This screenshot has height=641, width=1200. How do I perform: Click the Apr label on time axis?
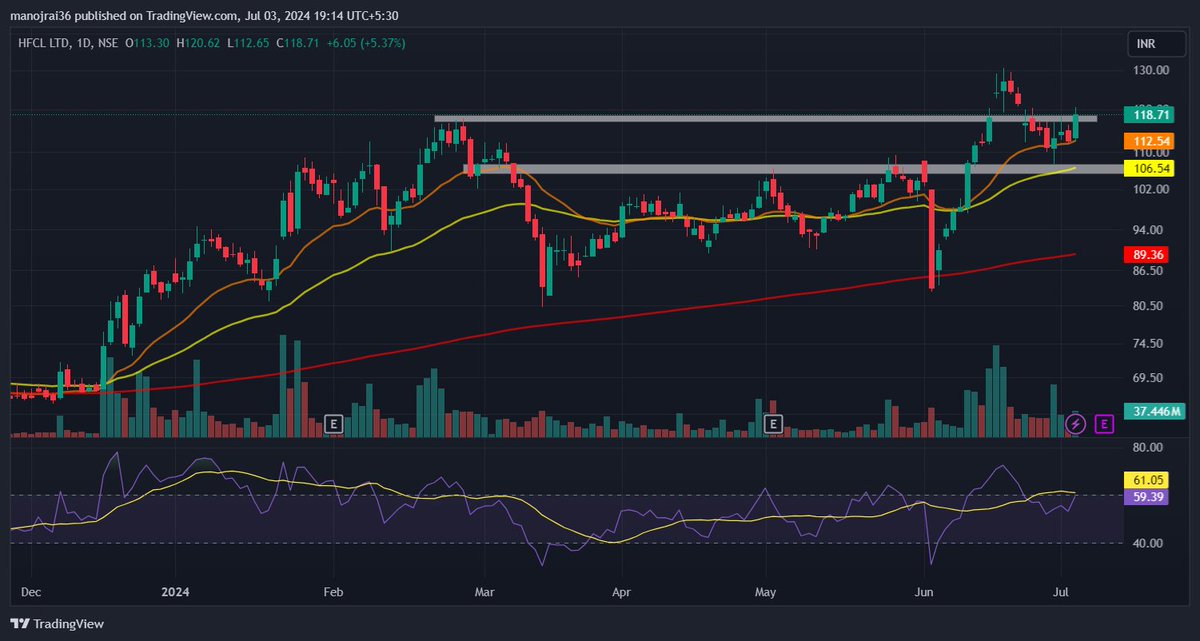point(623,592)
